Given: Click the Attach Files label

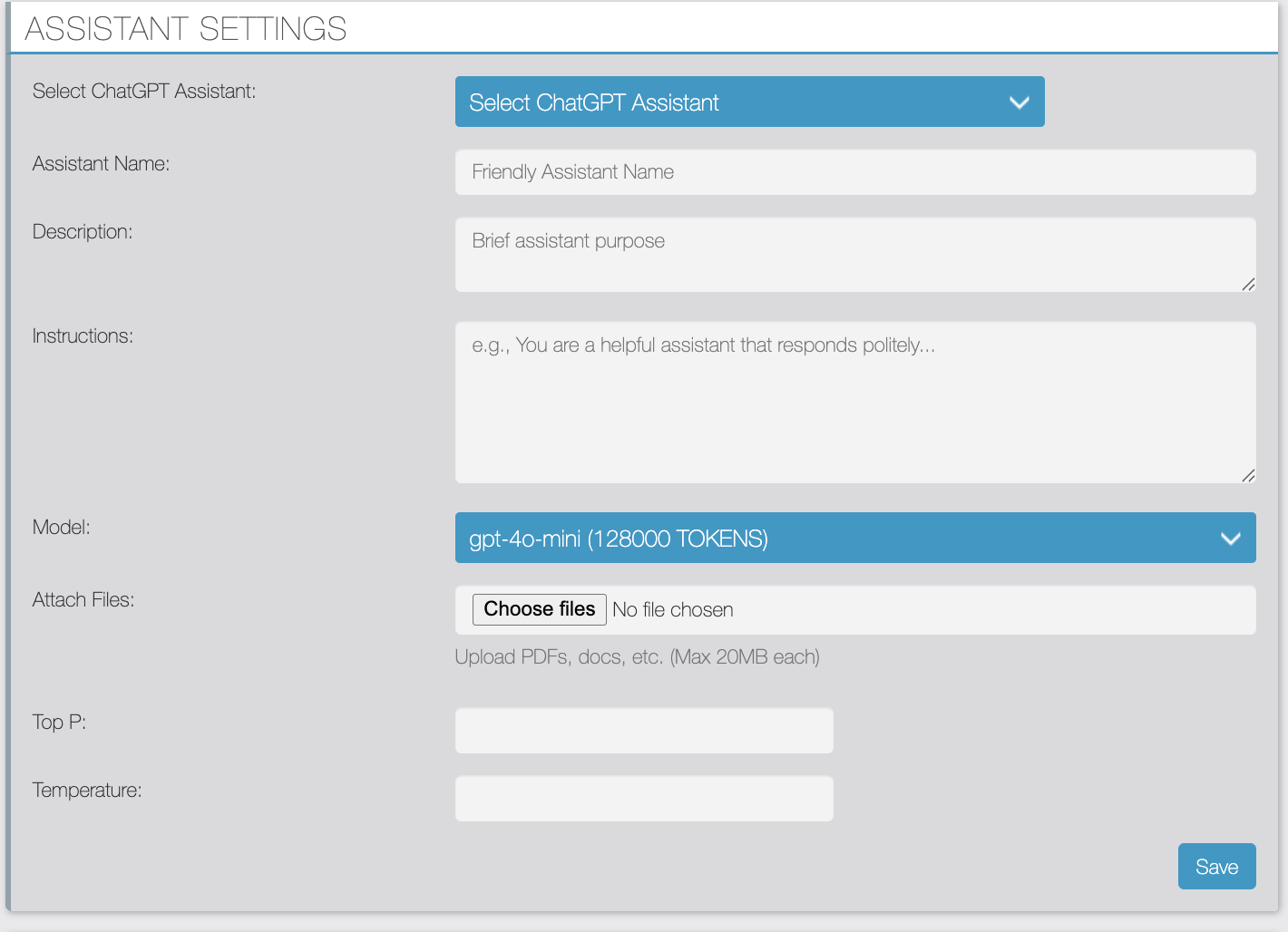Looking at the screenshot, I should coord(83,600).
